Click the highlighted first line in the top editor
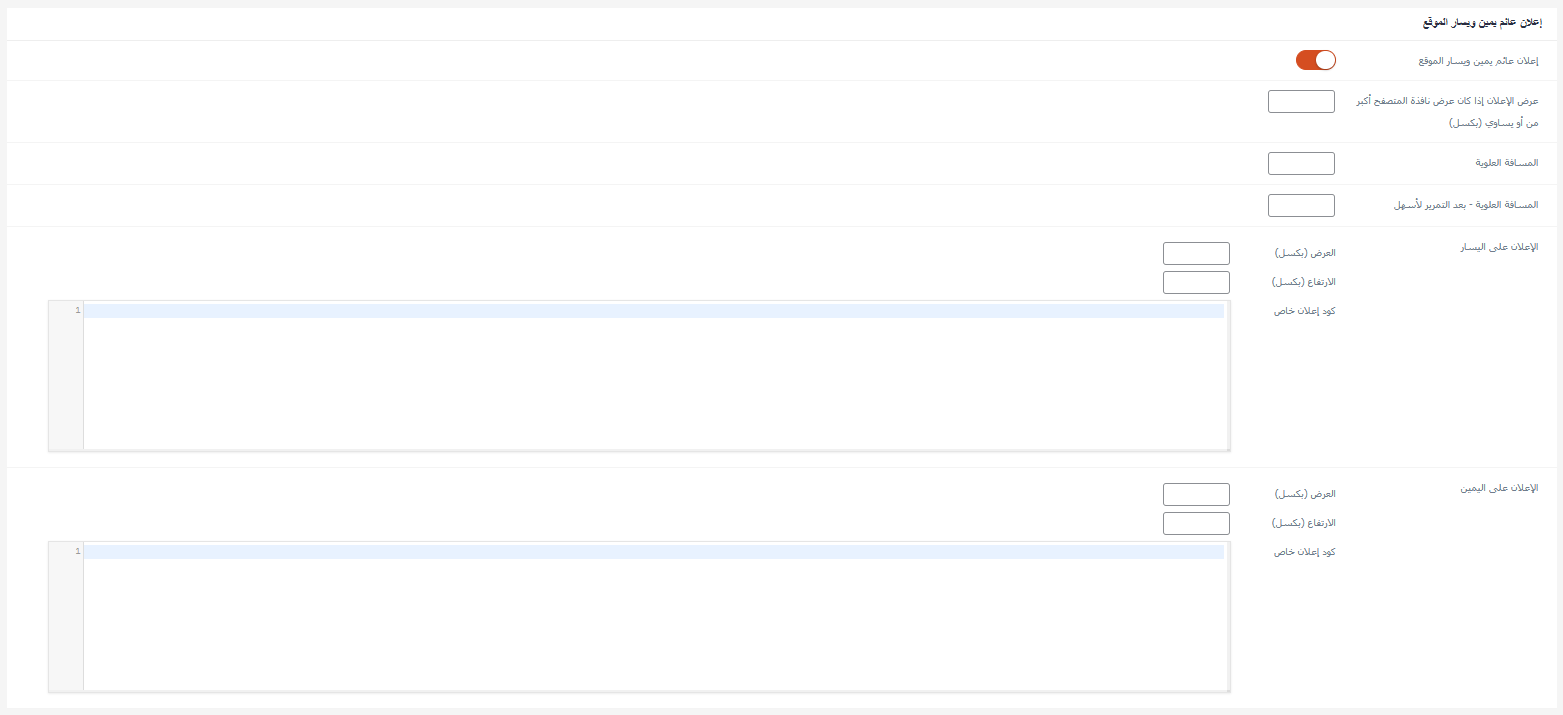The height and width of the screenshot is (715, 1563). coord(650,311)
